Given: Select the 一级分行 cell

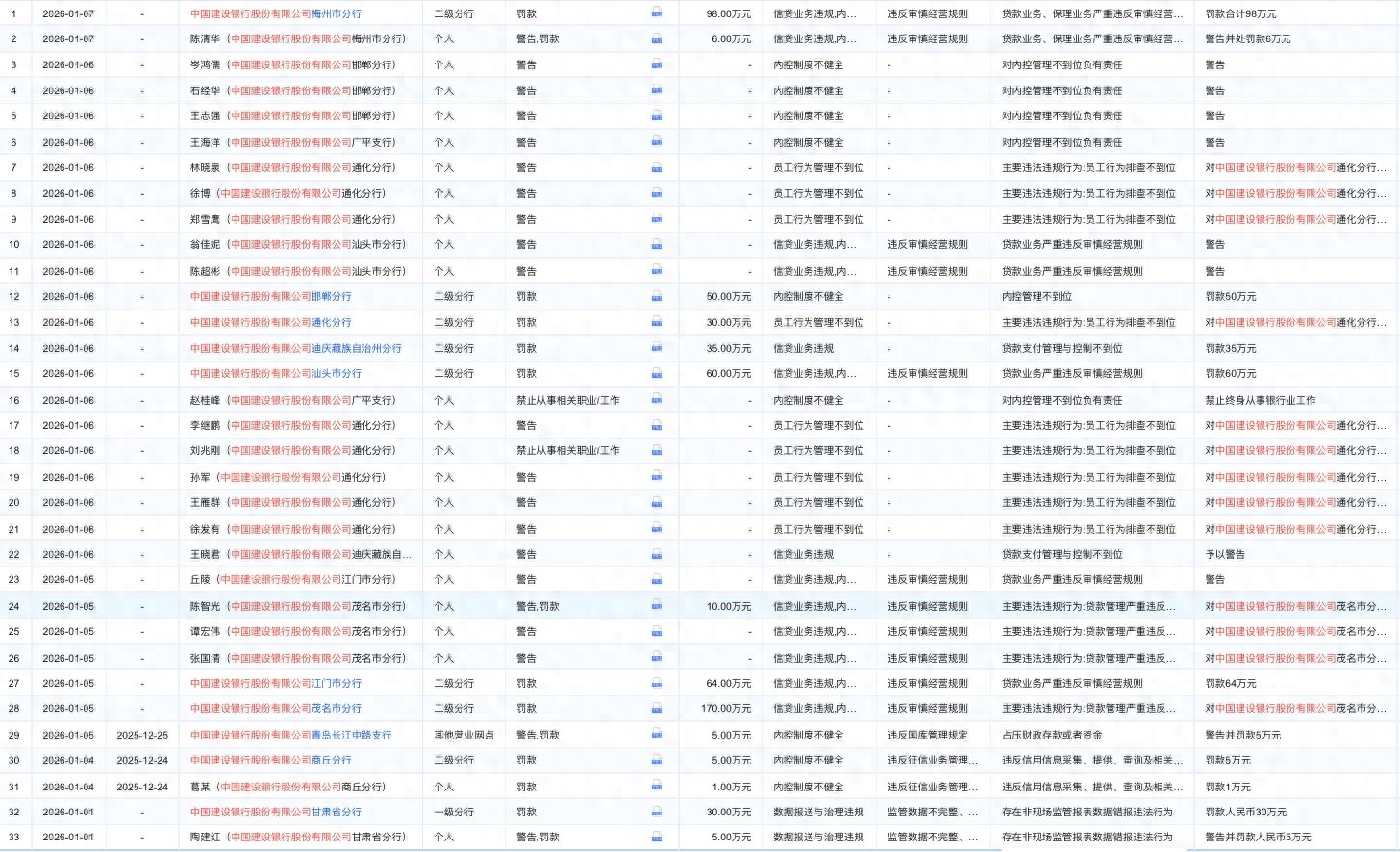Looking at the screenshot, I should tap(454, 812).
